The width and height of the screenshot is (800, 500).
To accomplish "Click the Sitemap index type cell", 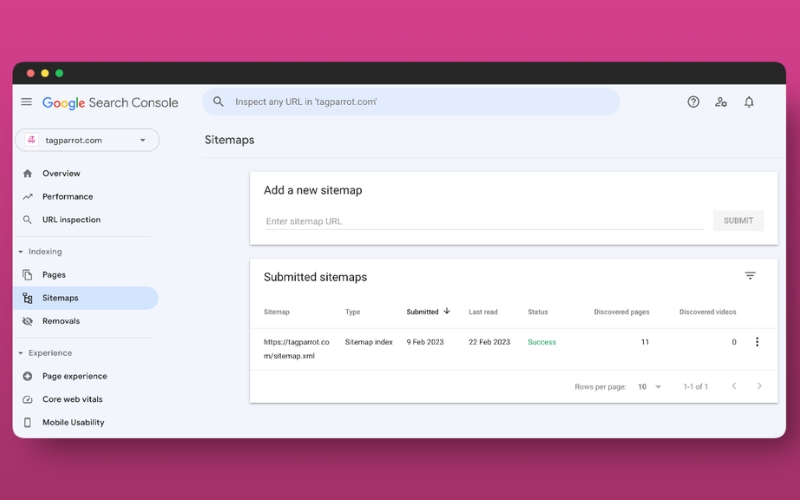I will coord(369,342).
